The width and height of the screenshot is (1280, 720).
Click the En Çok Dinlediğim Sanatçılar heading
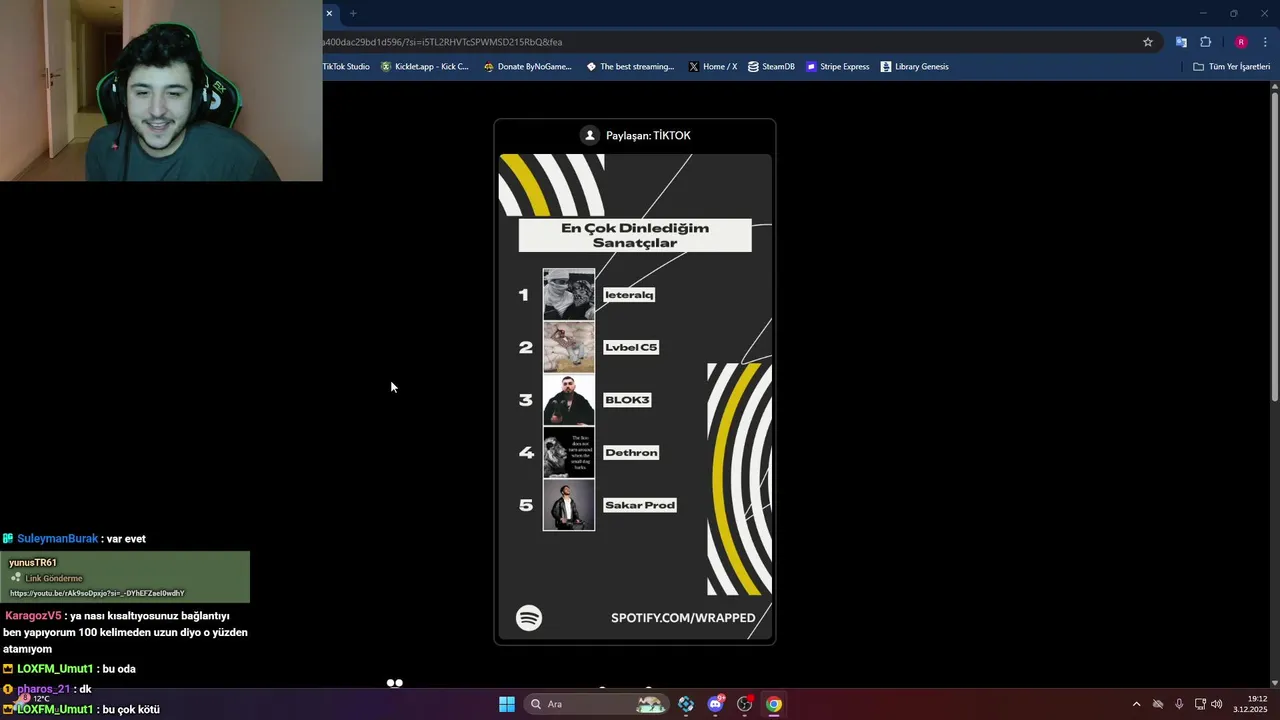(x=635, y=235)
